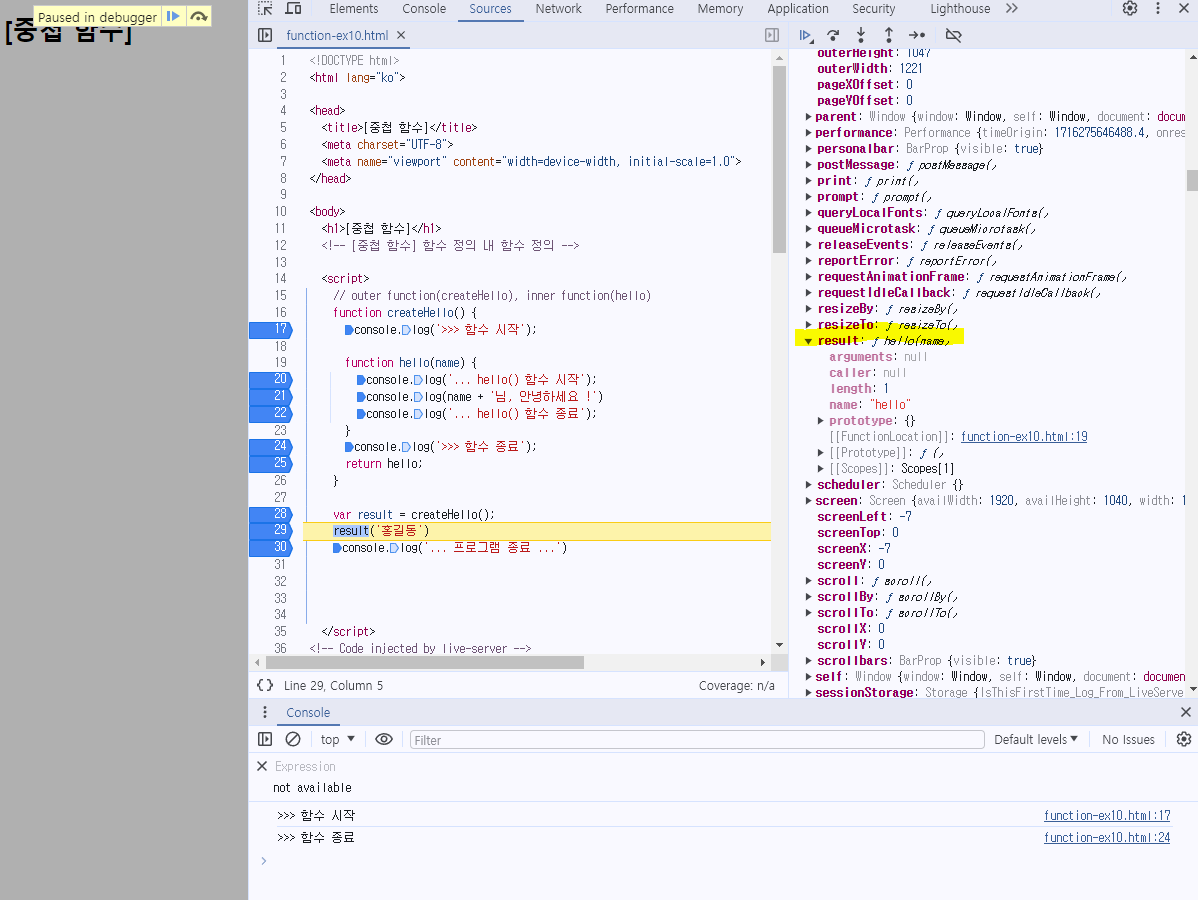Resume script execution in debugger toolbar
This screenshot has height=900, width=1198.
click(805, 35)
